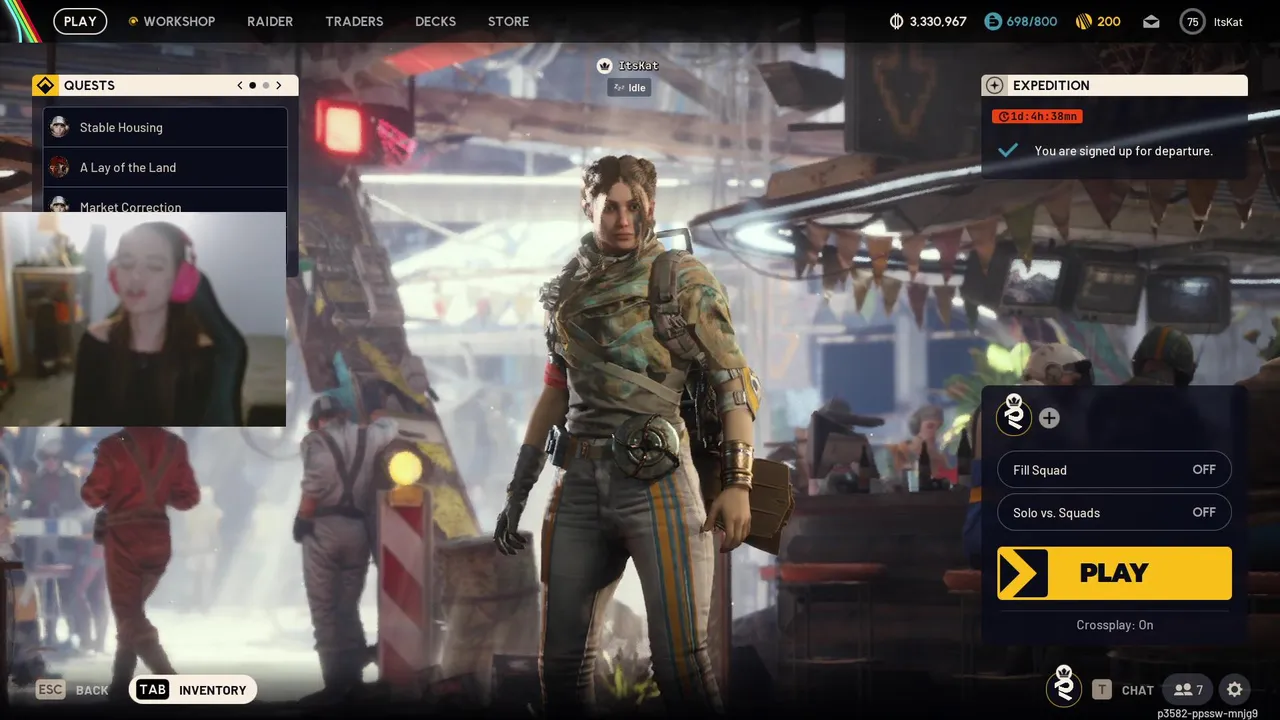Click the expedition countdown timer 1d:4h:38mn
1280x720 pixels.
click(x=1037, y=117)
